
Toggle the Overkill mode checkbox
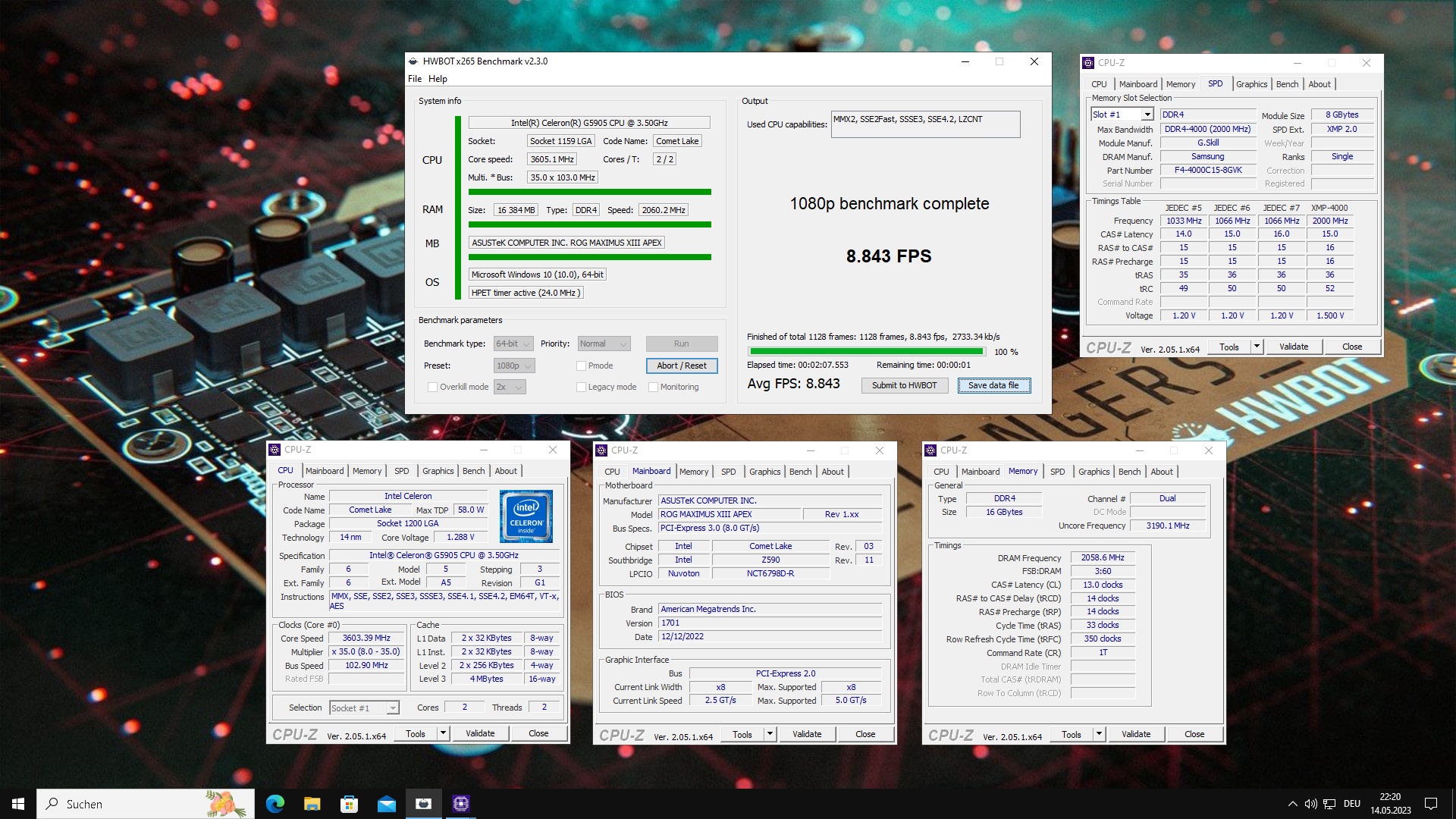(432, 387)
